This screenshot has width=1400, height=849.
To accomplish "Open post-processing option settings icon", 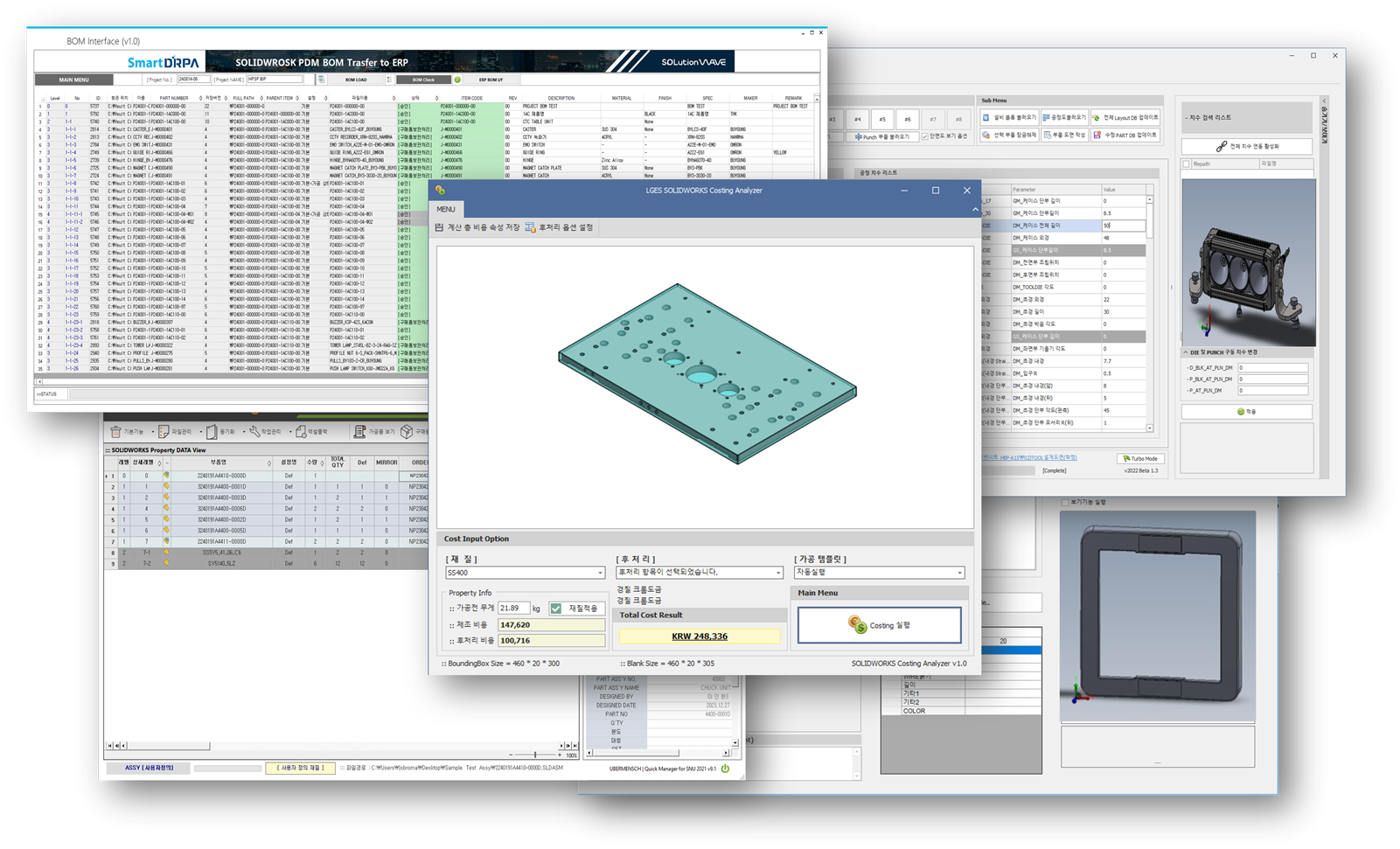I will pos(530,227).
